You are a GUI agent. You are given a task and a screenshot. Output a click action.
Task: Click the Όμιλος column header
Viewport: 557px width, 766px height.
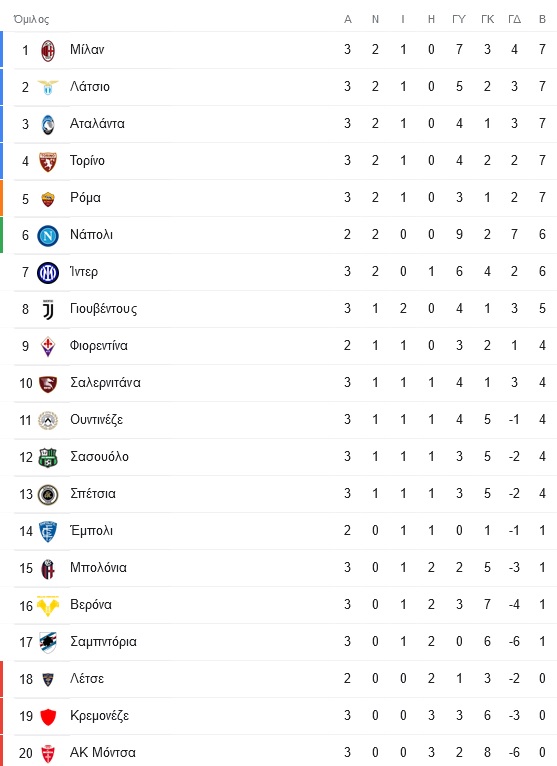point(31,20)
